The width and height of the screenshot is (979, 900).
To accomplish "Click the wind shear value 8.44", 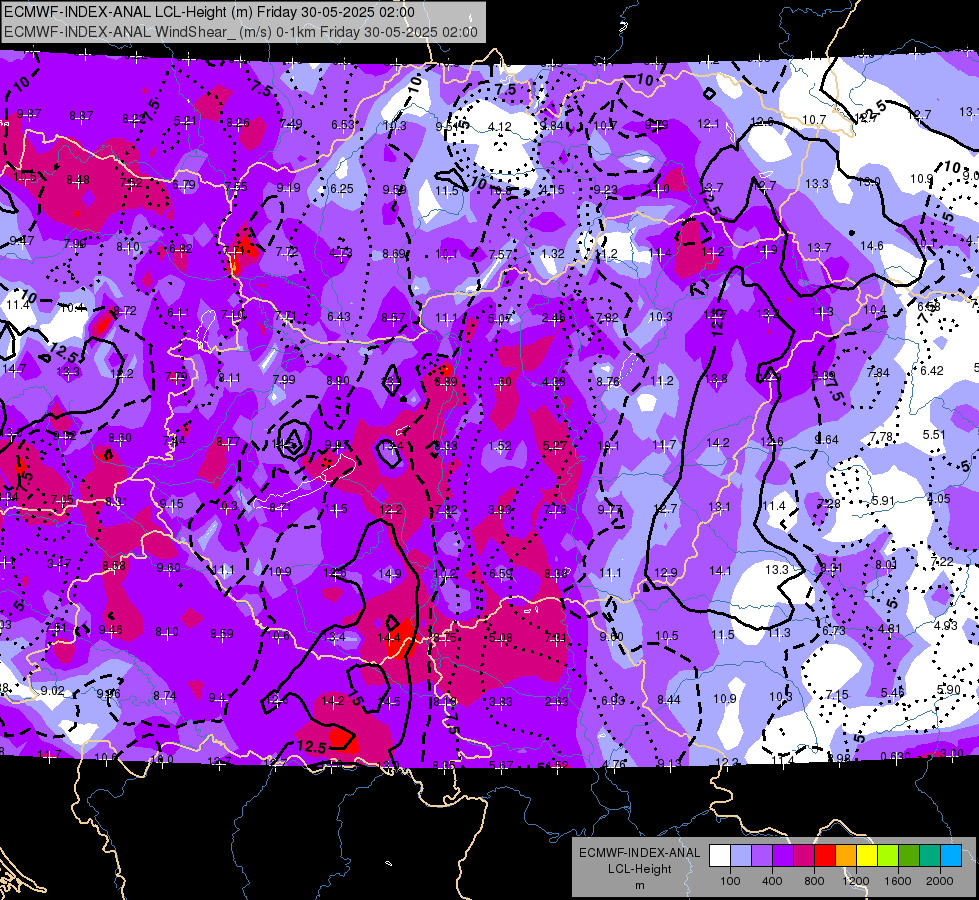I will (669, 700).
